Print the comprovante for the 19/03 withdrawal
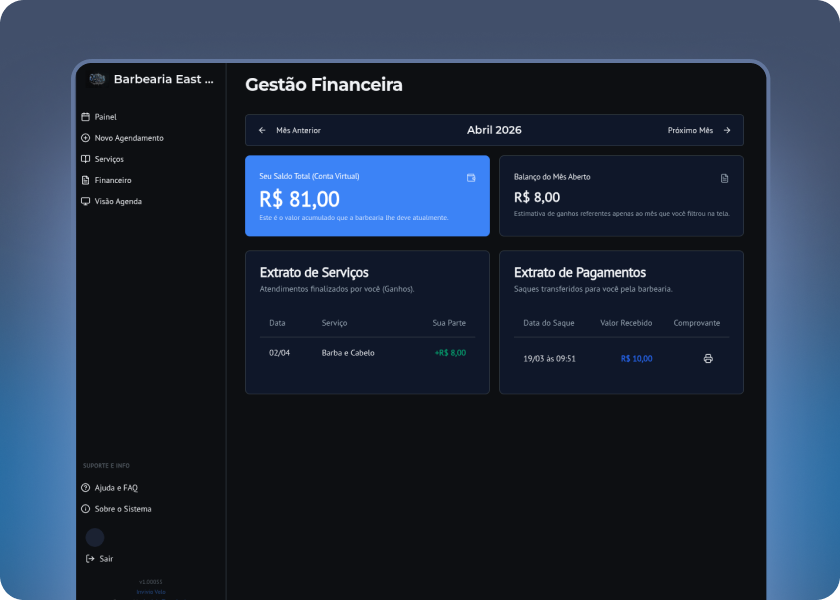Screen dimensions: 840x600 [708, 358]
